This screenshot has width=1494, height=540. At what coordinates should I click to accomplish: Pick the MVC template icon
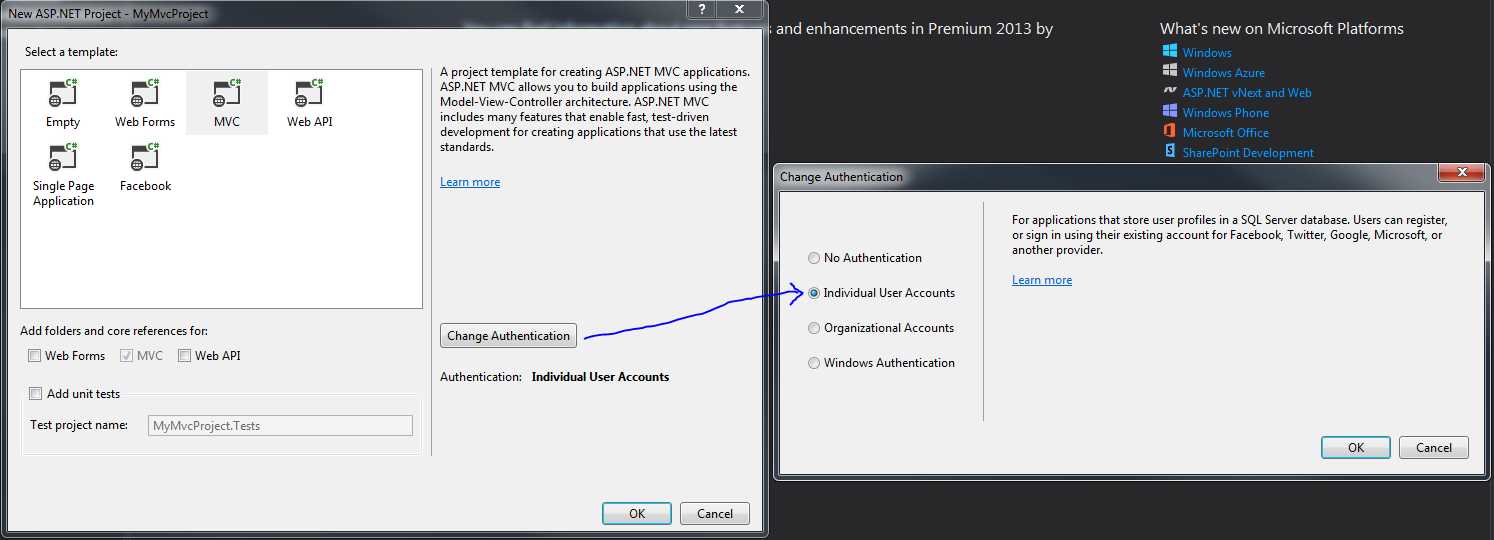pyautogui.click(x=227, y=94)
